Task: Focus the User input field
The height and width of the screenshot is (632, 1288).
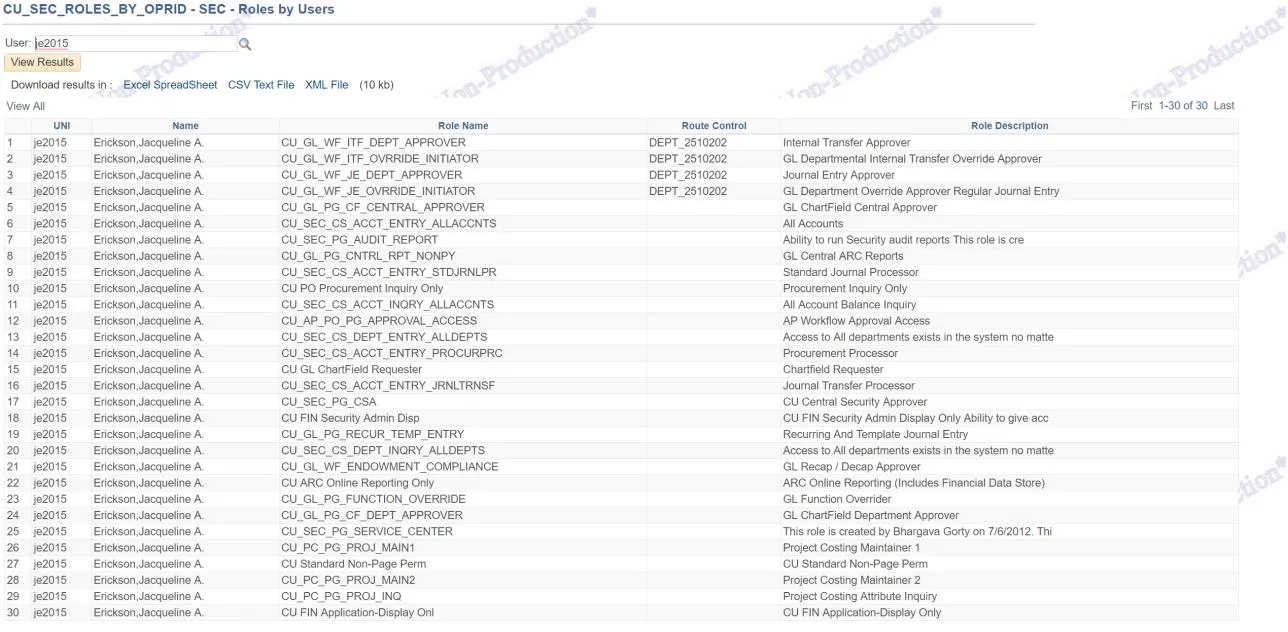Action: coord(135,43)
